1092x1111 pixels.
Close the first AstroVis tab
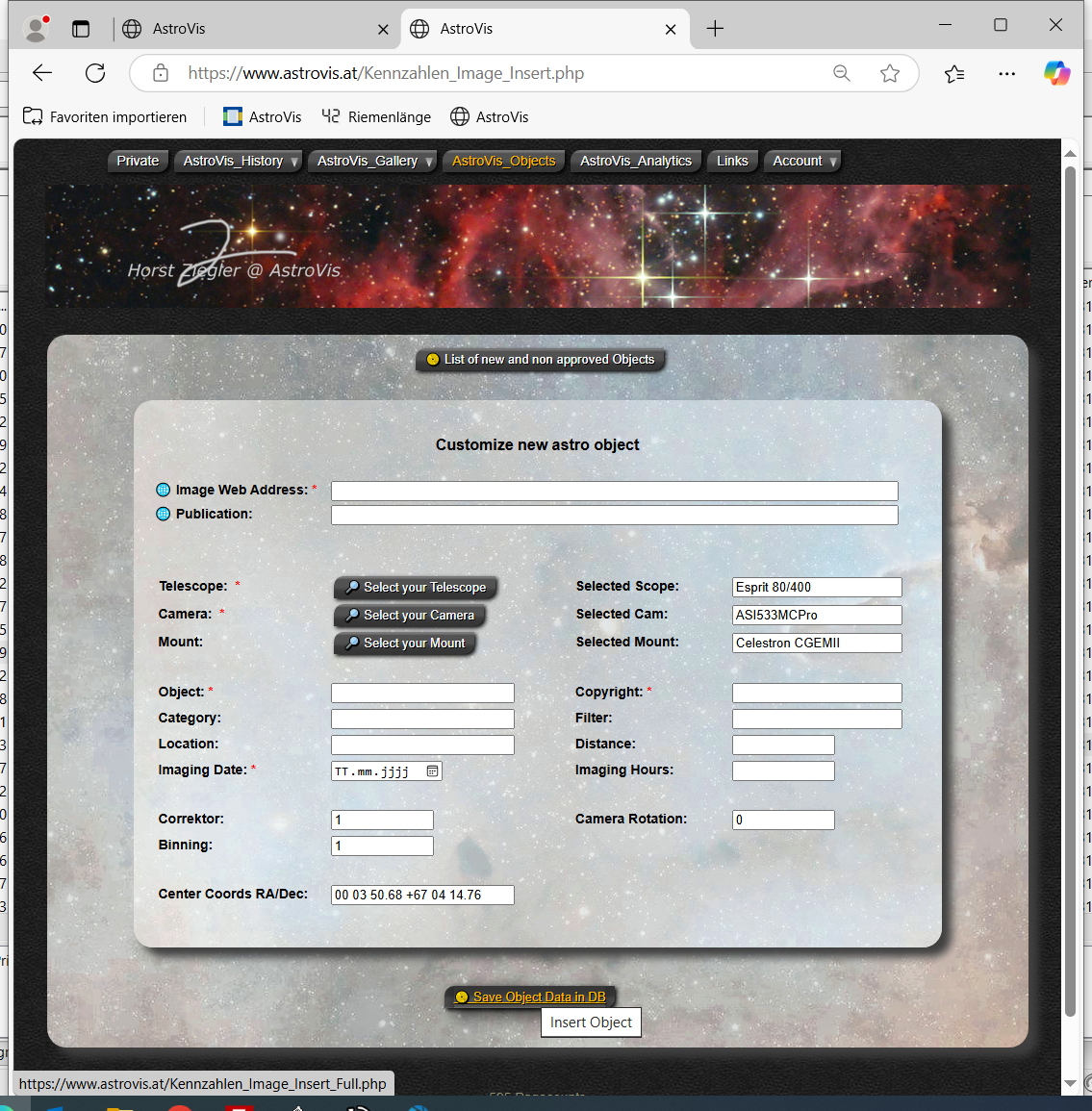coord(383,29)
